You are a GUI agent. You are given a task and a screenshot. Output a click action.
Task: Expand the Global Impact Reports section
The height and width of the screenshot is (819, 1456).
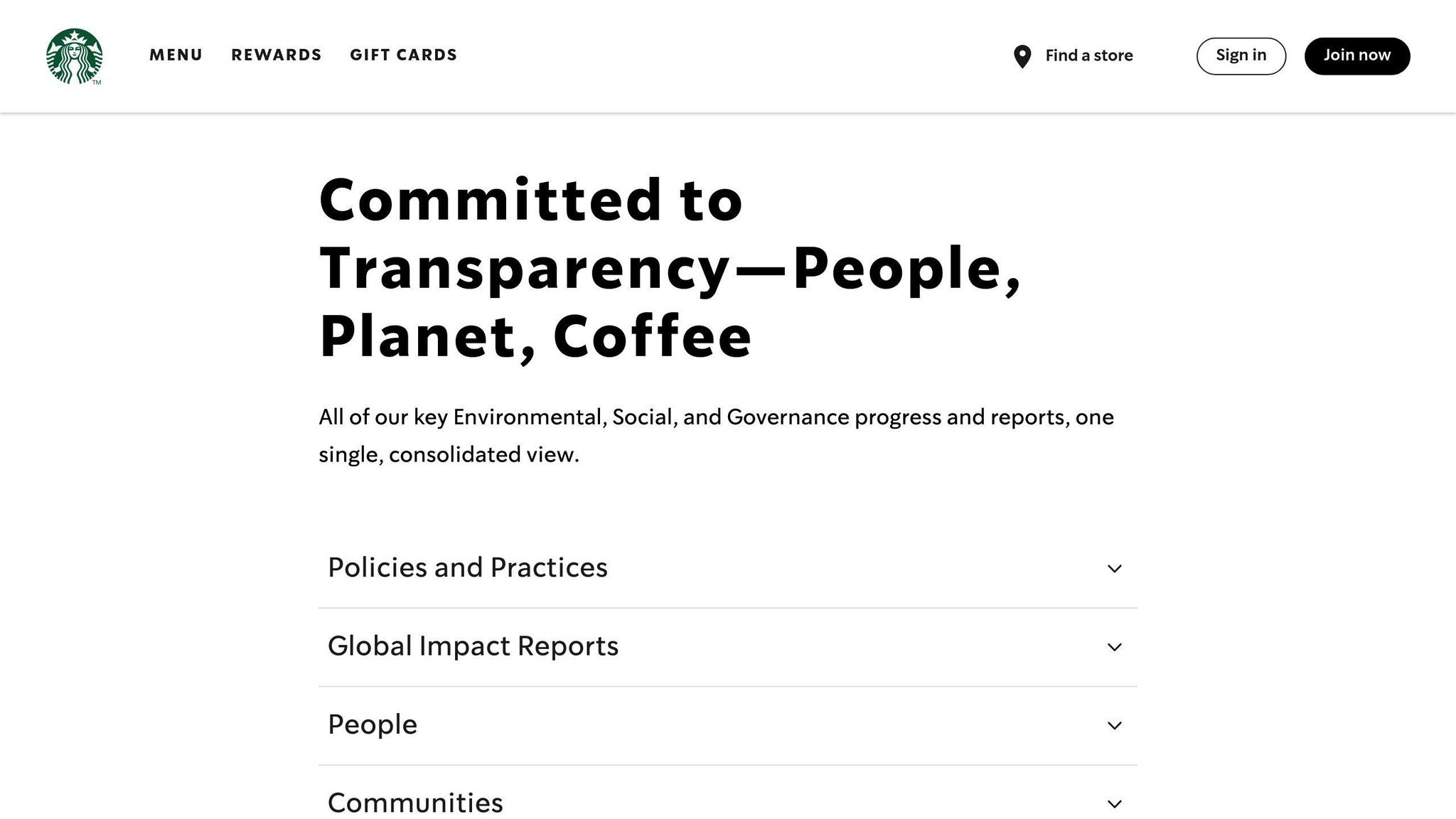pos(473,646)
